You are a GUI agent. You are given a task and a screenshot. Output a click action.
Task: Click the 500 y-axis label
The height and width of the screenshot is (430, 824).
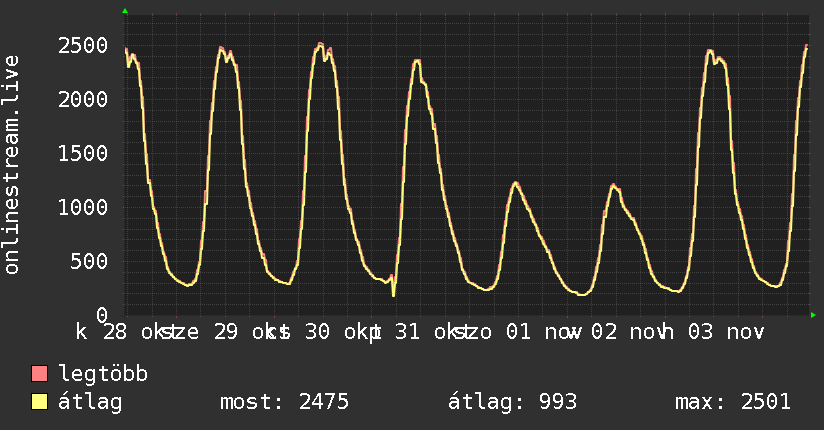(x=89, y=261)
